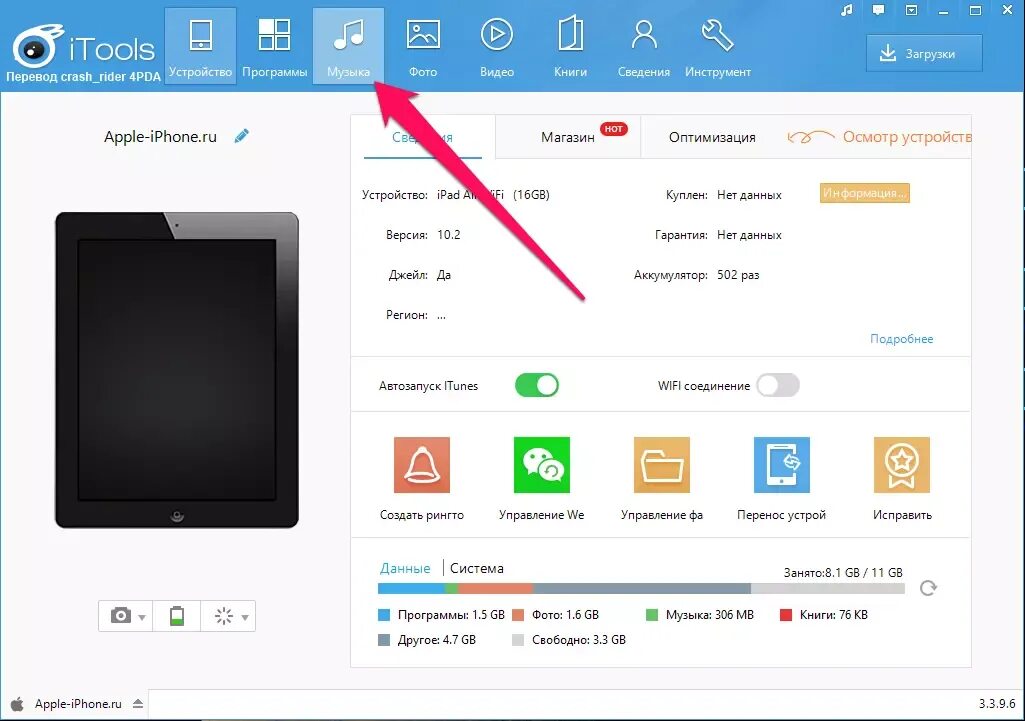Click the iOS version value 10.2
This screenshot has height=721, width=1025.
448,235
